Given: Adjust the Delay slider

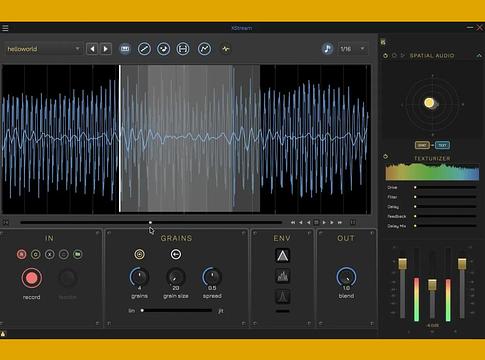Looking at the screenshot, I should (x=445, y=207).
